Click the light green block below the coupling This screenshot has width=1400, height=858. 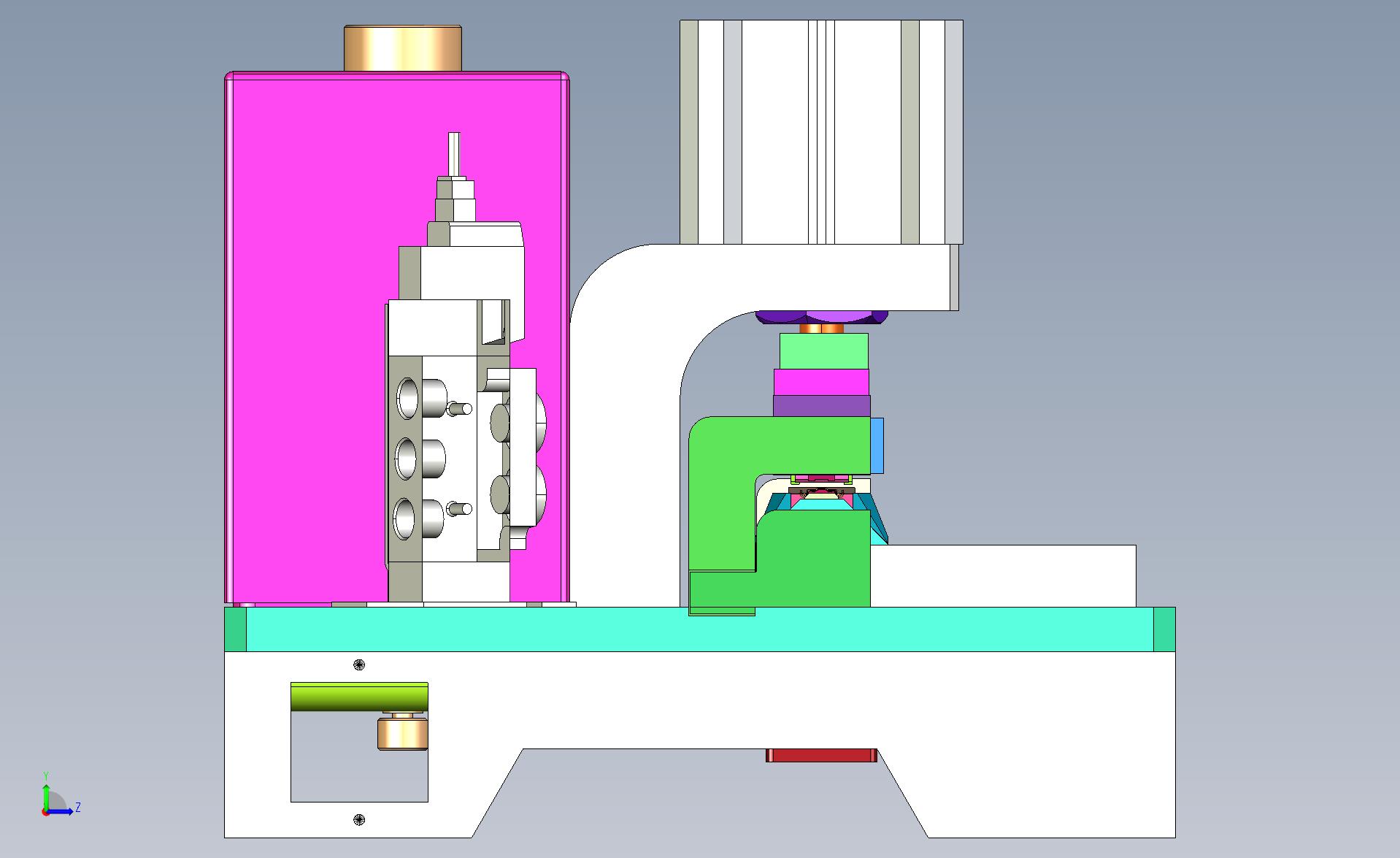tap(823, 351)
